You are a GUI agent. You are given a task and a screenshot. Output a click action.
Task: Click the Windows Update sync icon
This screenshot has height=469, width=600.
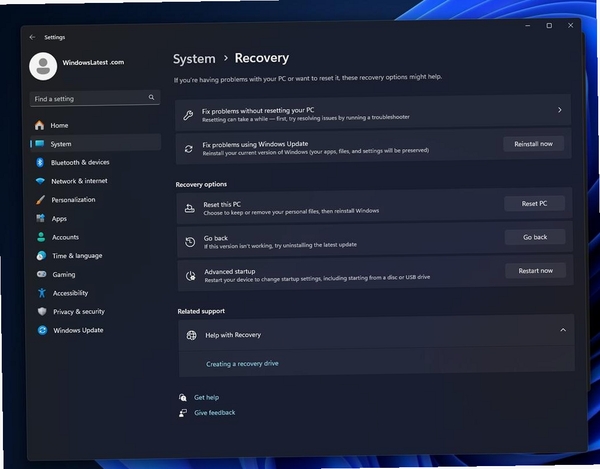click(42, 330)
